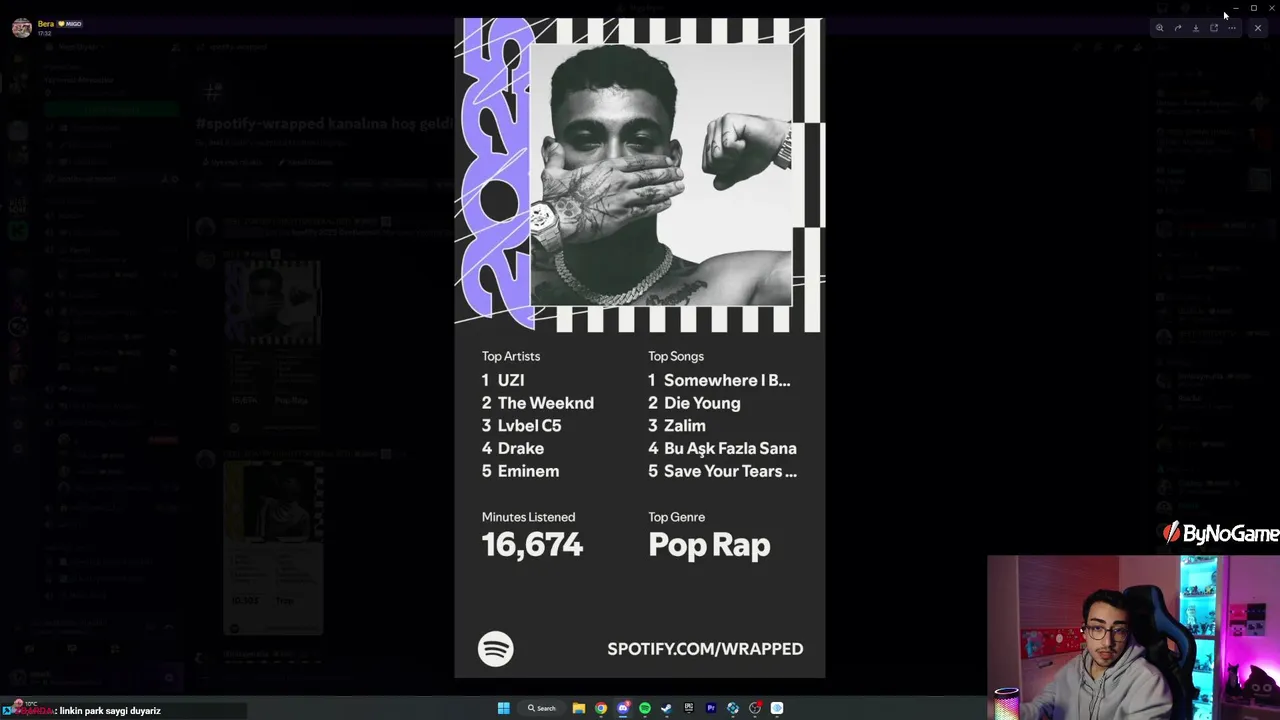Open the blue diamond-shaped taskbar app

pyautogui.click(x=733, y=708)
